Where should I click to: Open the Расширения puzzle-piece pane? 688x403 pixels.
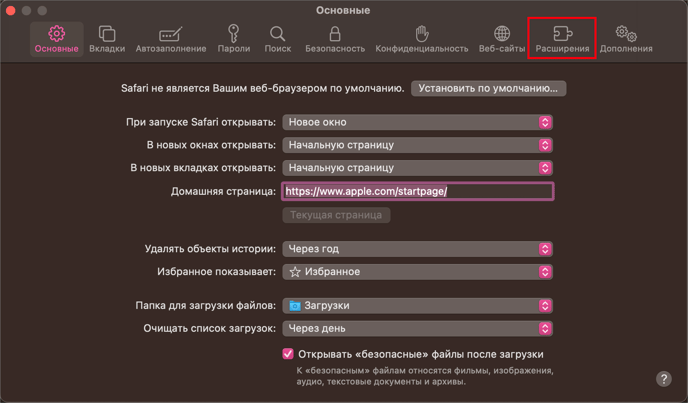[x=562, y=39]
